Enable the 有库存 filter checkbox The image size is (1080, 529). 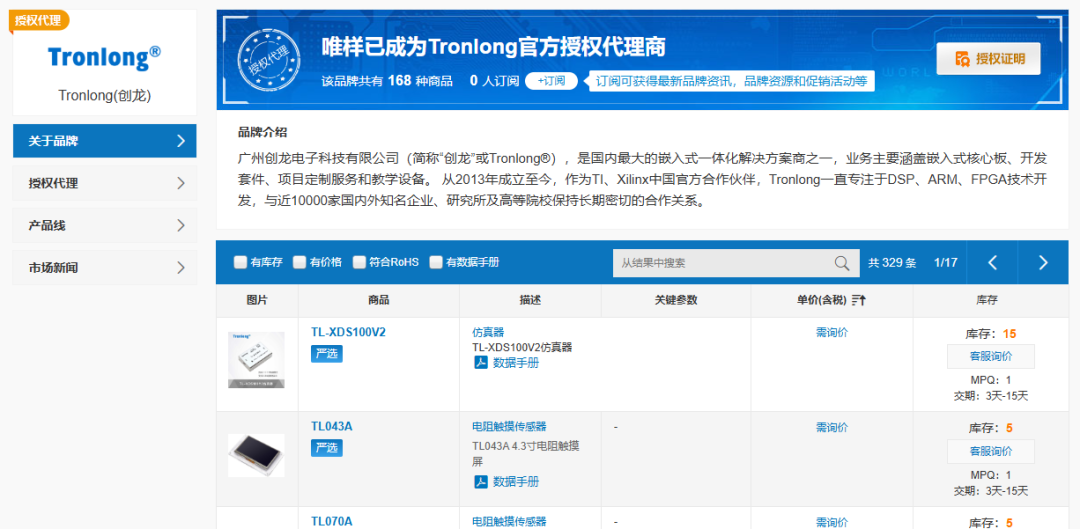point(240,262)
